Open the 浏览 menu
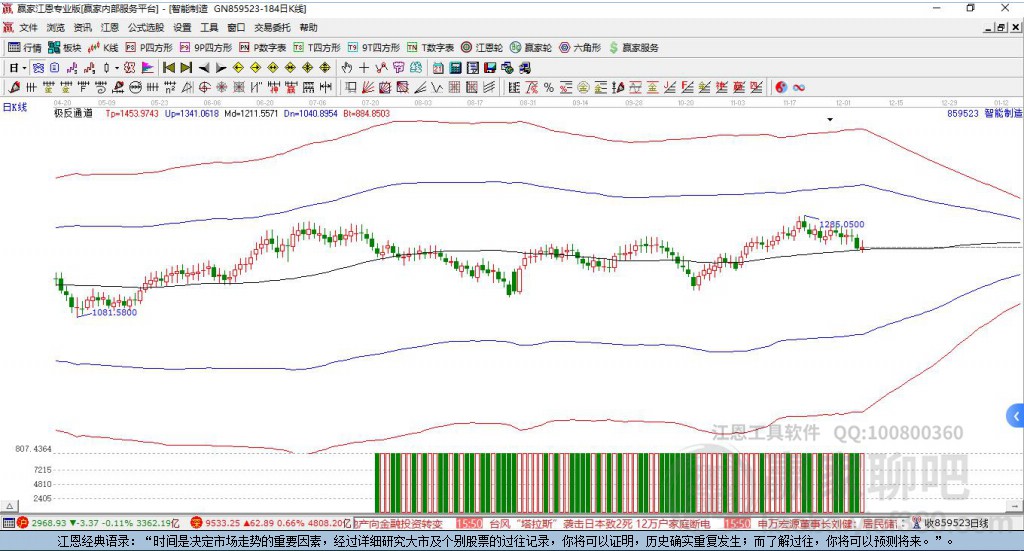1024x551 pixels. [56, 27]
